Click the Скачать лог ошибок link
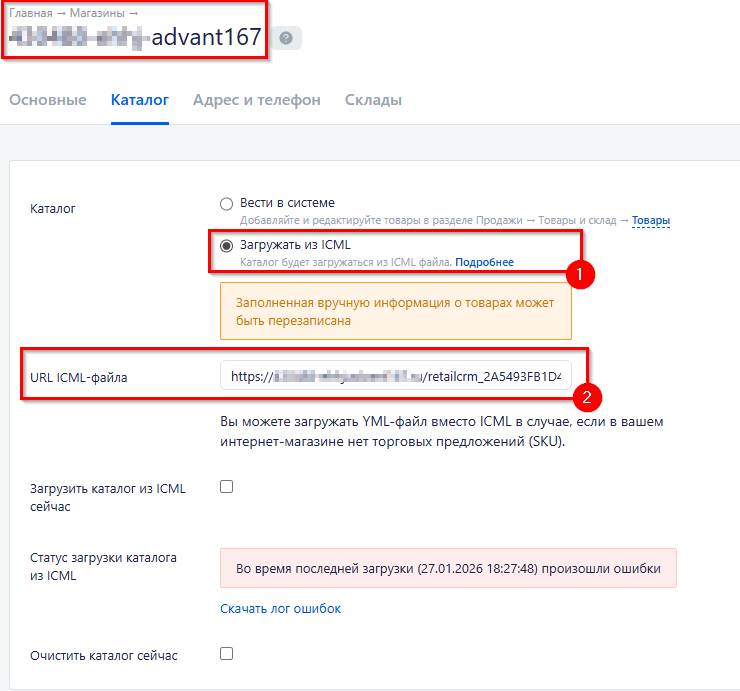 281,608
